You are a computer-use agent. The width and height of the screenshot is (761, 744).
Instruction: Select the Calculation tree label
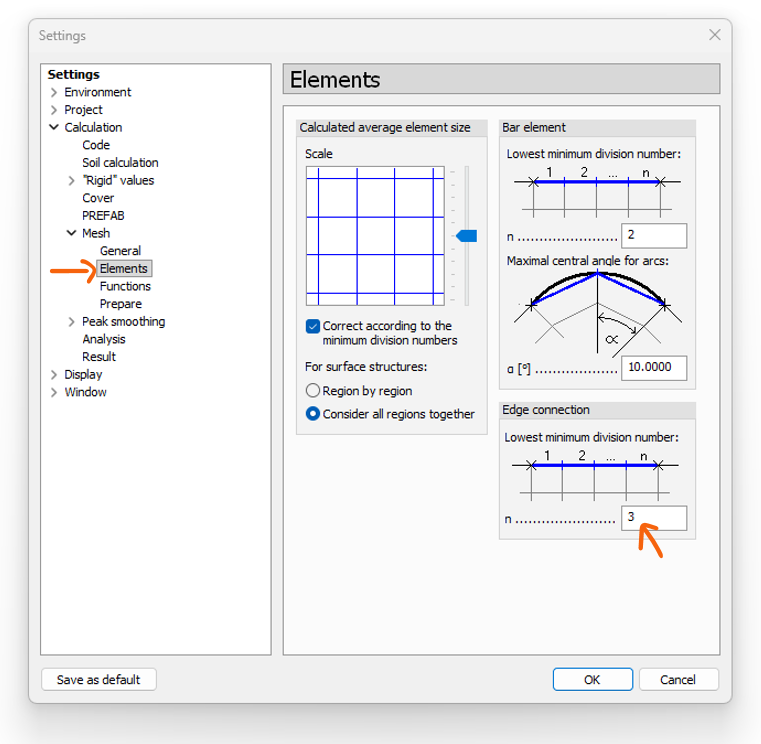click(x=93, y=127)
